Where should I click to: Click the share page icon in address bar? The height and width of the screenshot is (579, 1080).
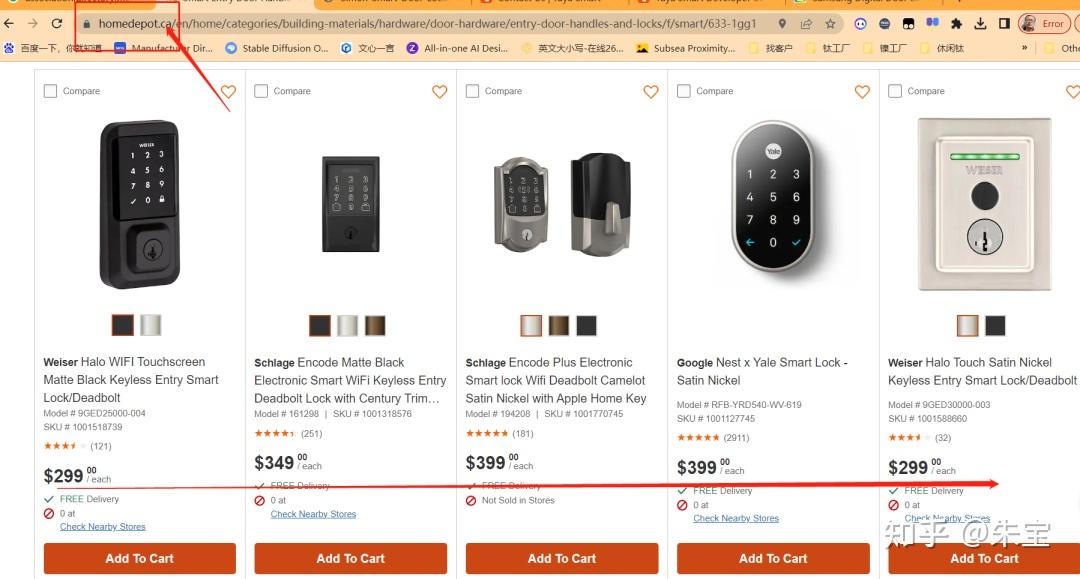pyautogui.click(x=806, y=23)
